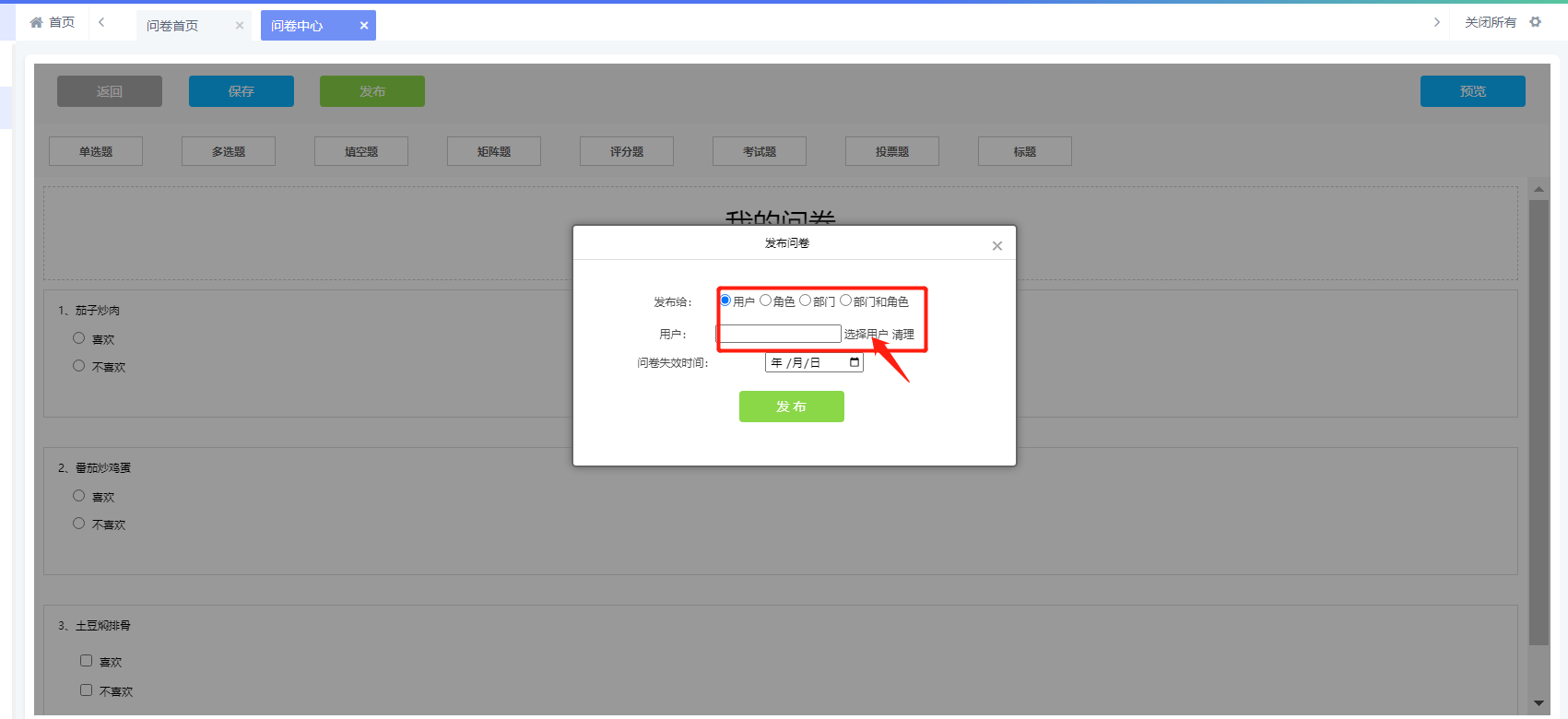The width and height of the screenshot is (1568, 719).
Task: Close the 发布问卷 dialog
Action: (x=996, y=245)
